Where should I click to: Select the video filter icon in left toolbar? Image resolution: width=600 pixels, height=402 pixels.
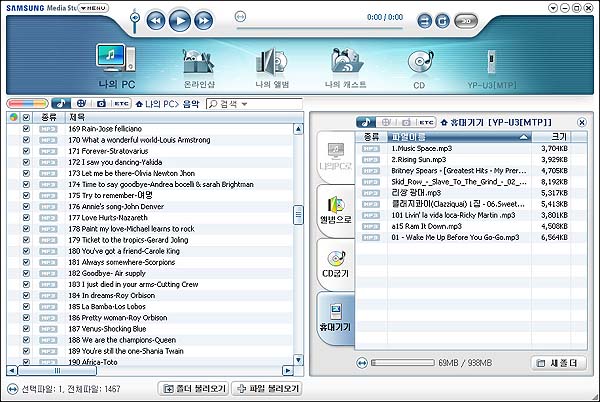point(81,103)
